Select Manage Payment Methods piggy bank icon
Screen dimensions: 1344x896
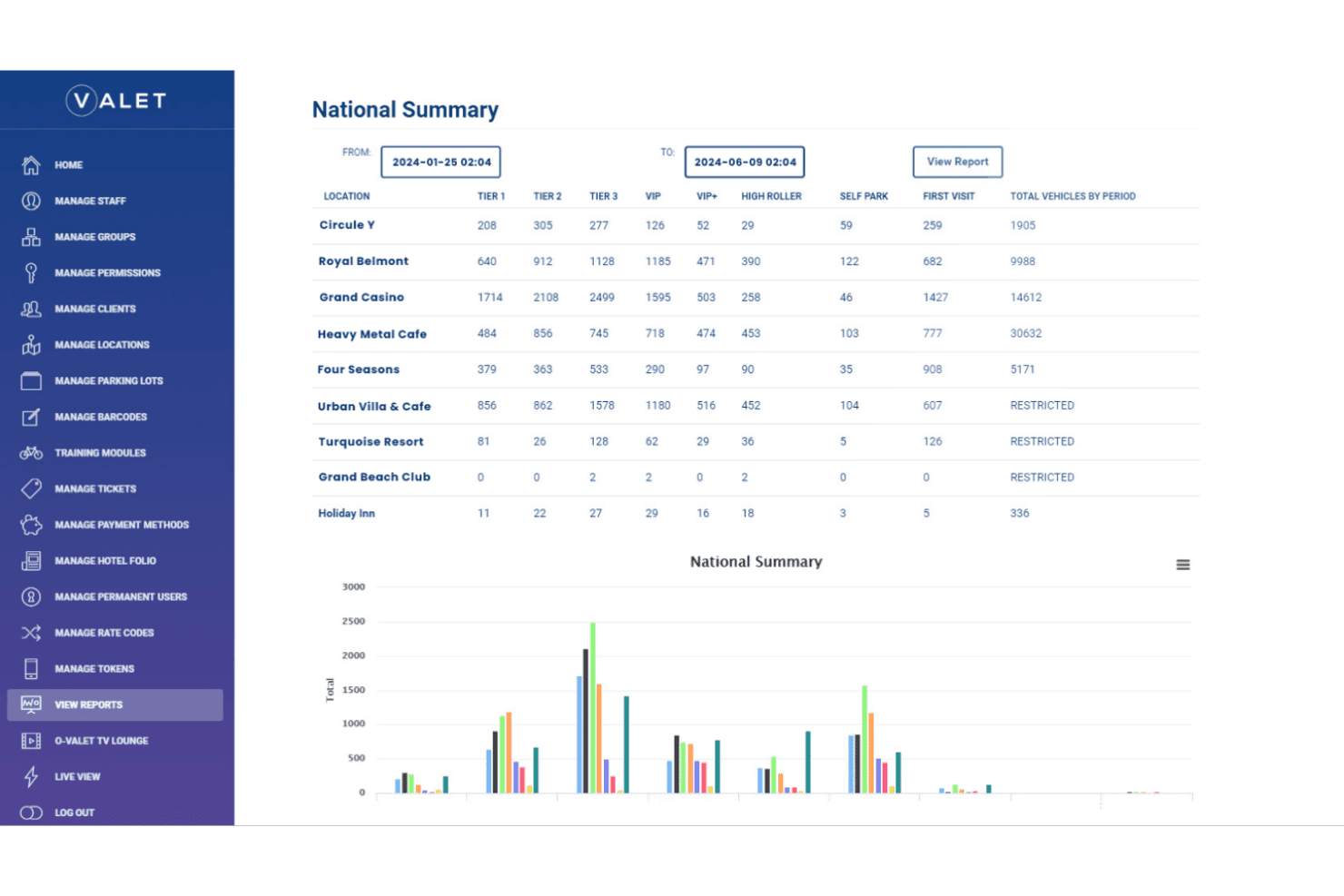(x=31, y=525)
